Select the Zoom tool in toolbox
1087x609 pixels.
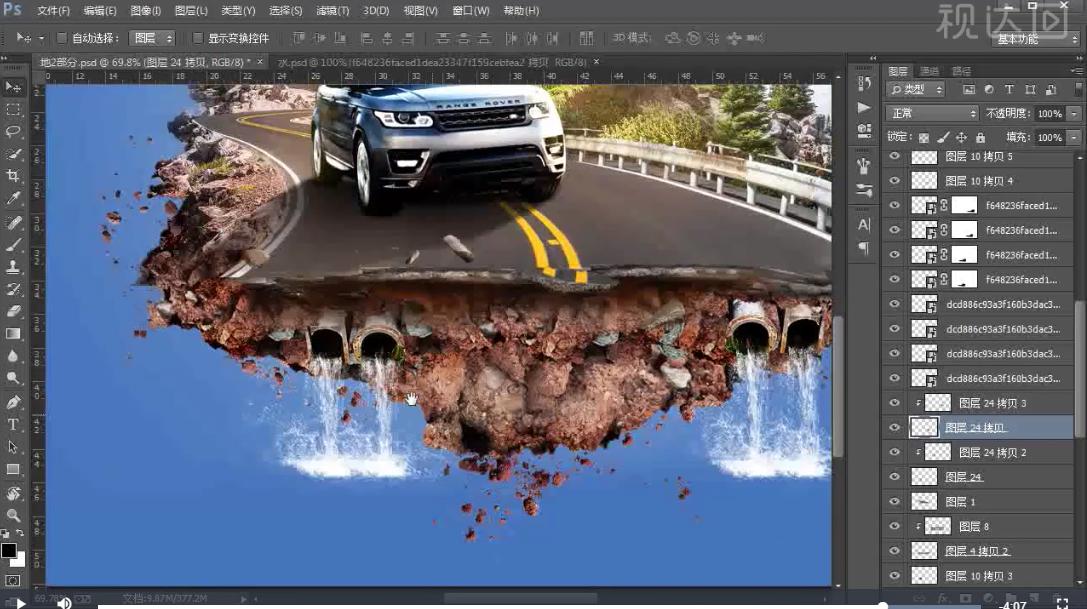pyautogui.click(x=14, y=515)
